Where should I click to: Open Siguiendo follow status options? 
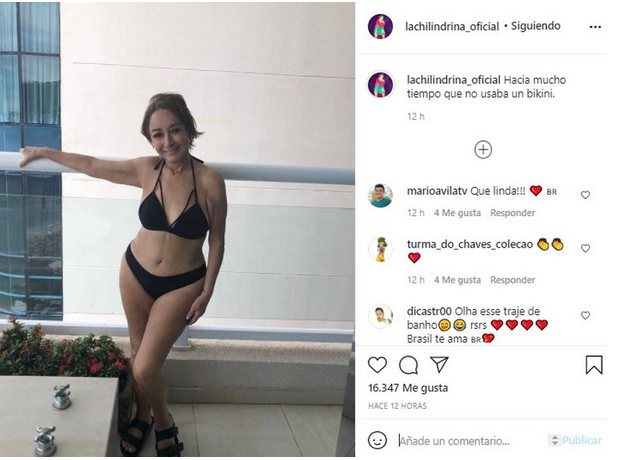(x=536, y=26)
